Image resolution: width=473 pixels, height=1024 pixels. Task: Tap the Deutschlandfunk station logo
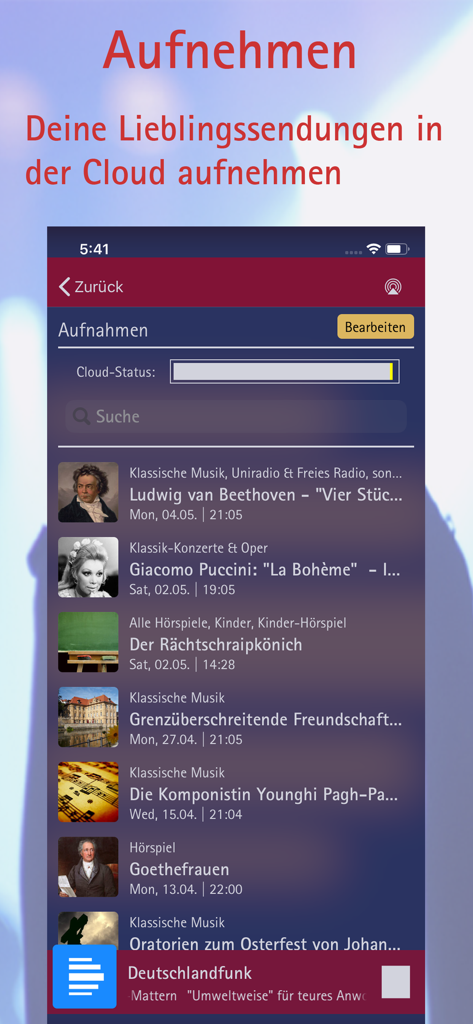84,976
